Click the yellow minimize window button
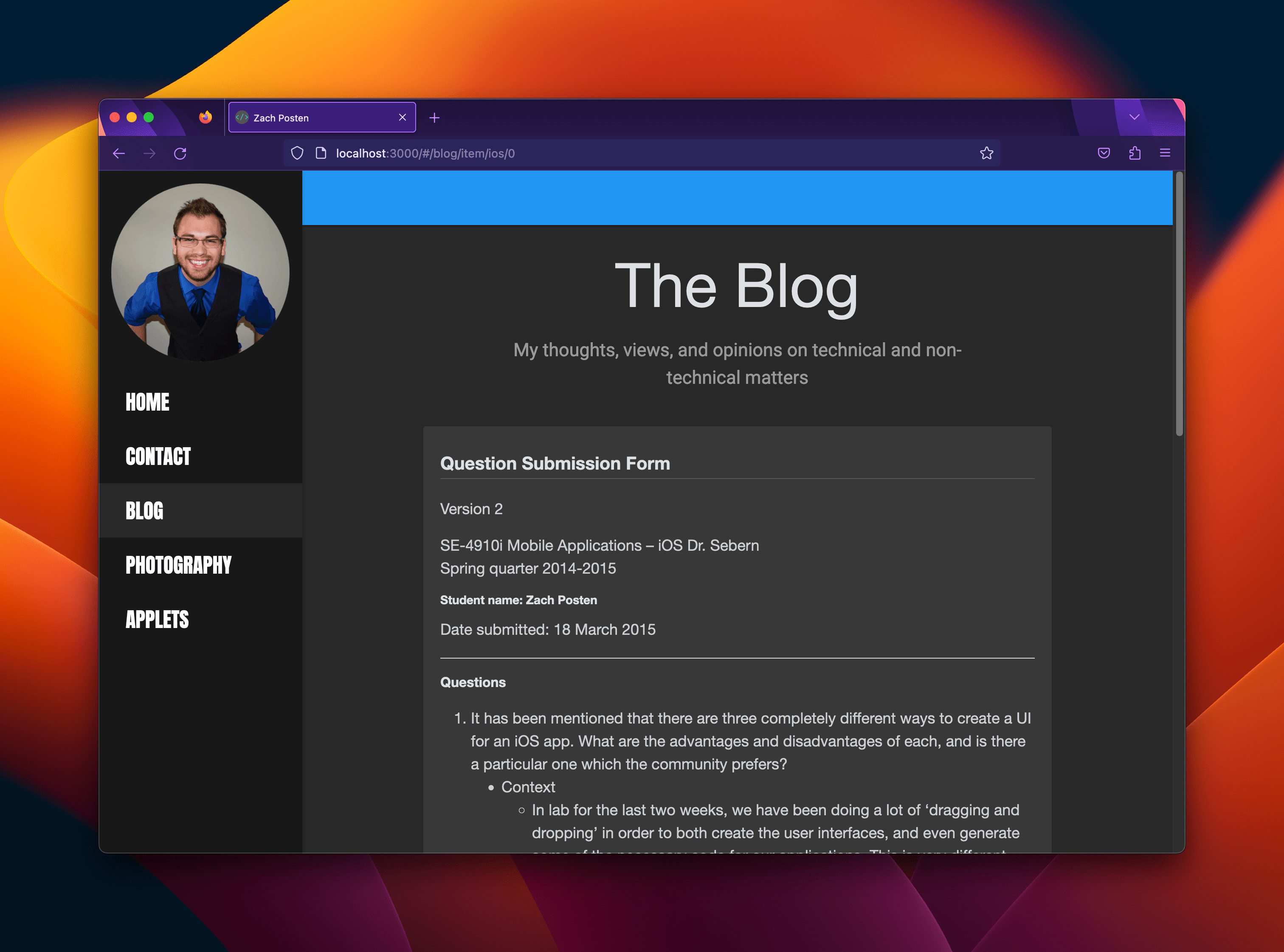The image size is (1284, 952). tap(131, 118)
